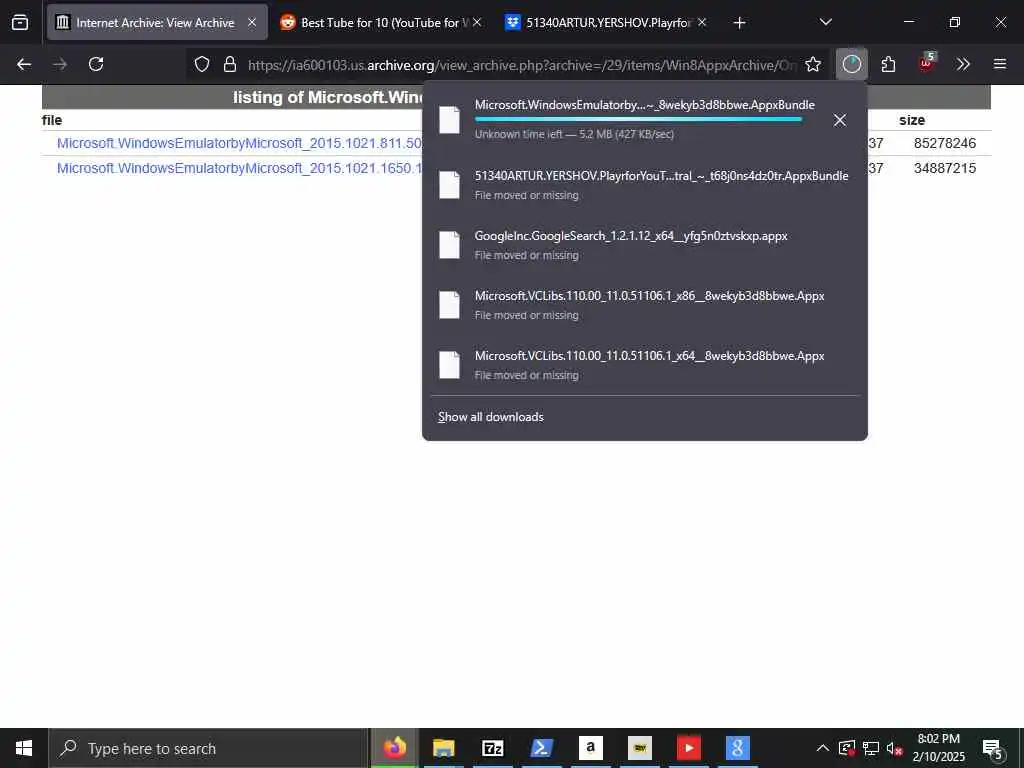The height and width of the screenshot is (768, 1024).
Task: Open the yellow taskbar app icon
Action: tap(639, 748)
